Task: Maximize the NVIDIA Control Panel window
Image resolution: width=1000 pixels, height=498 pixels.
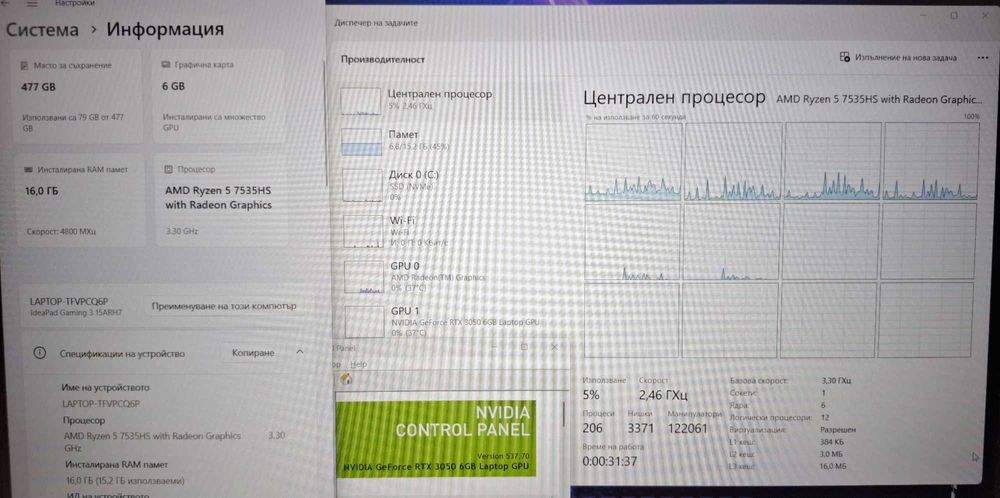Action: [x=524, y=347]
